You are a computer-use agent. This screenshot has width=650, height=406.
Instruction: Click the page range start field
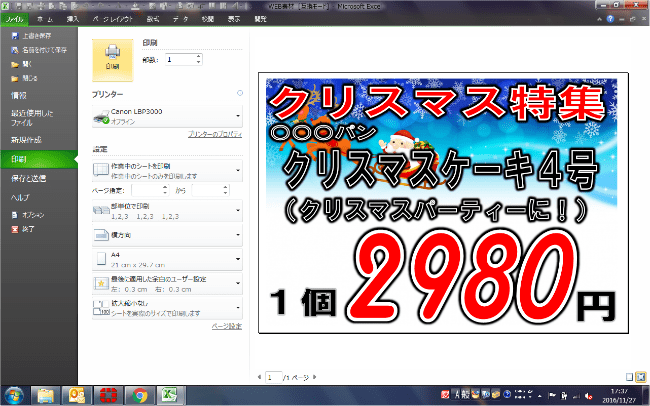[147, 190]
